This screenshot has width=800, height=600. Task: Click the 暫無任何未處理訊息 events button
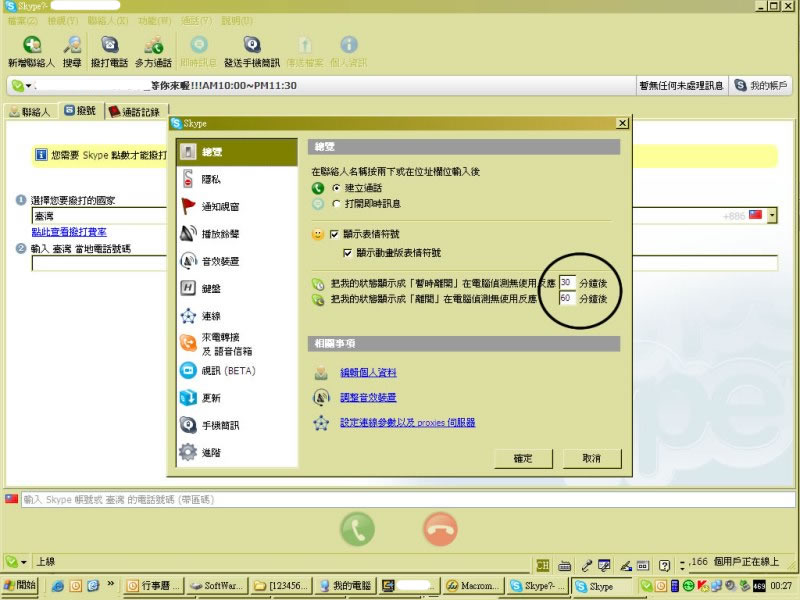pos(681,86)
